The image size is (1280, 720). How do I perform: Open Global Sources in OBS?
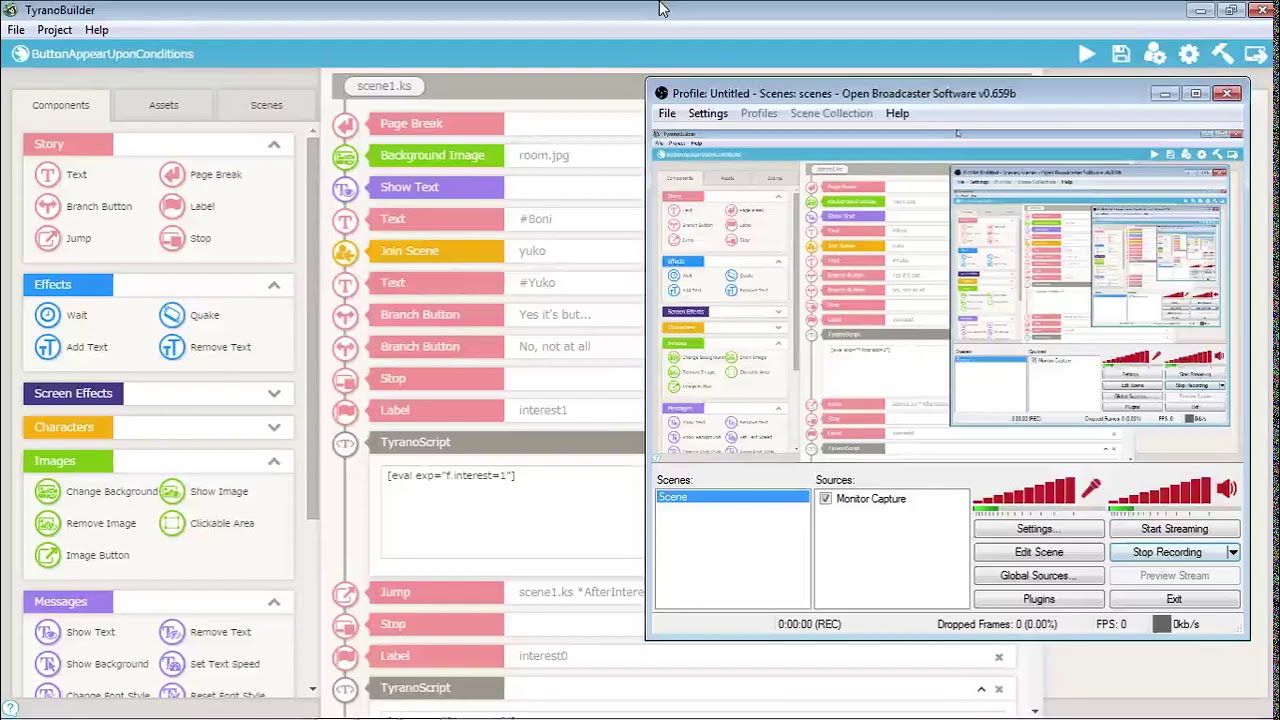[1039, 576]
